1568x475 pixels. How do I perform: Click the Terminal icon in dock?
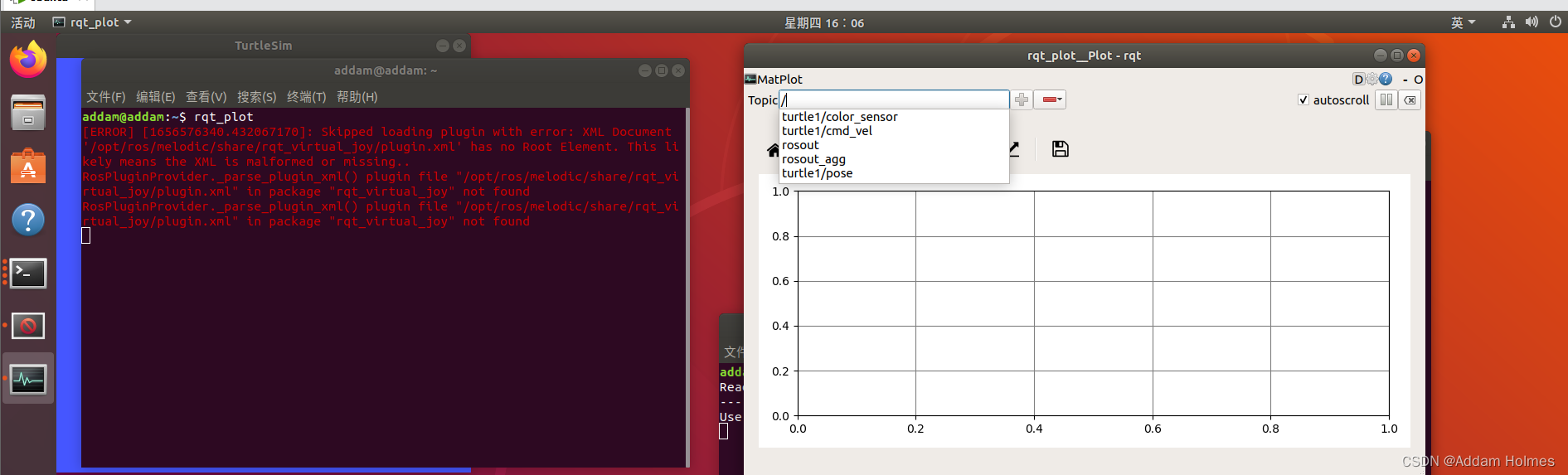28,273
